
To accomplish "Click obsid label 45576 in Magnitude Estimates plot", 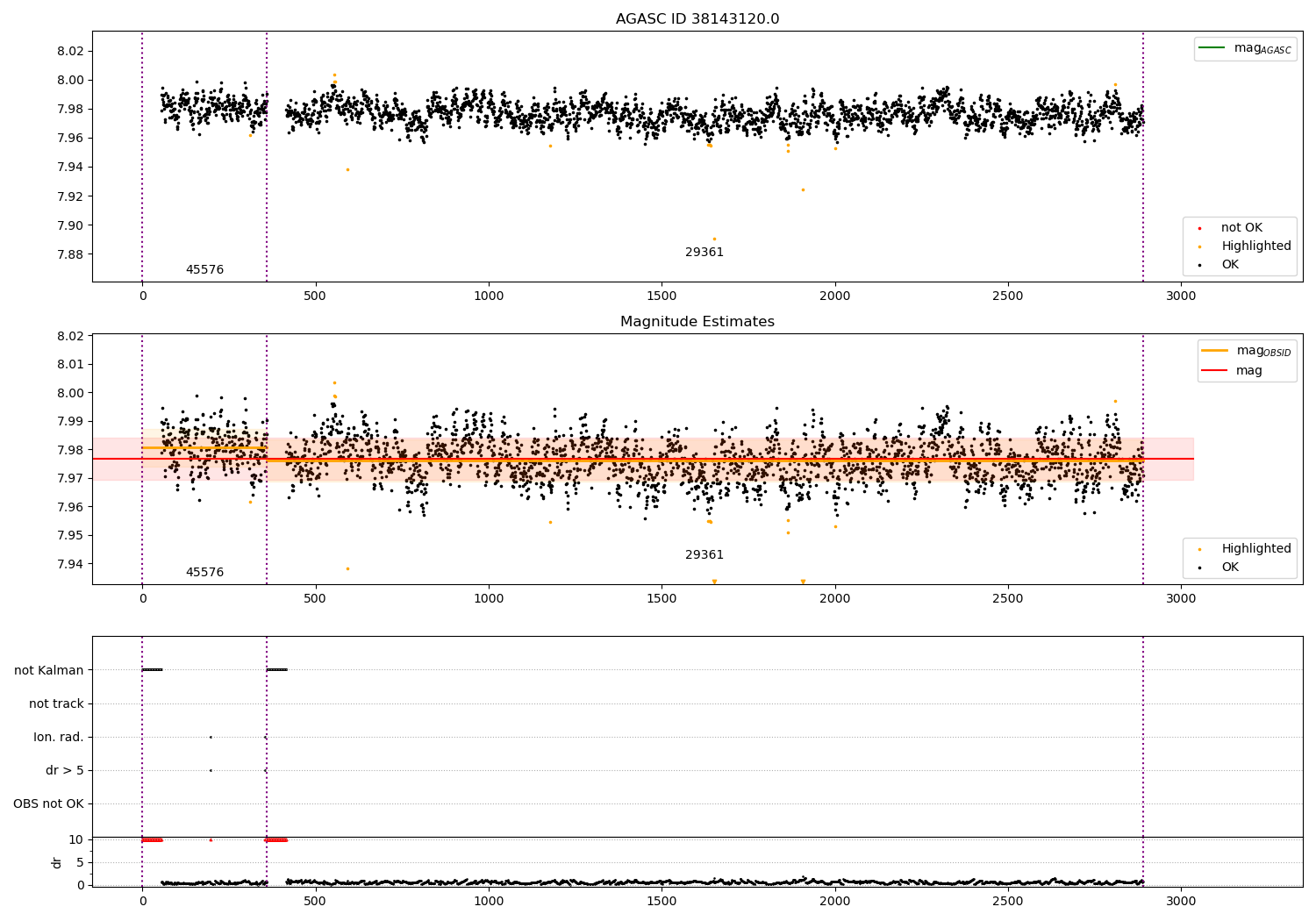I will (204, 573).
